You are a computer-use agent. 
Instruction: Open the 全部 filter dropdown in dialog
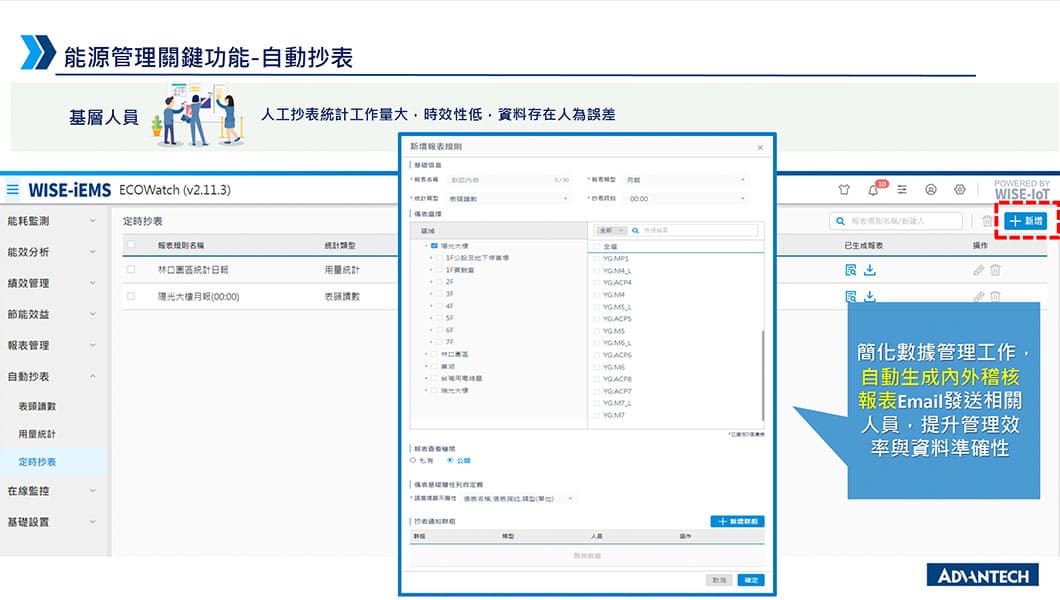(612, 230)
